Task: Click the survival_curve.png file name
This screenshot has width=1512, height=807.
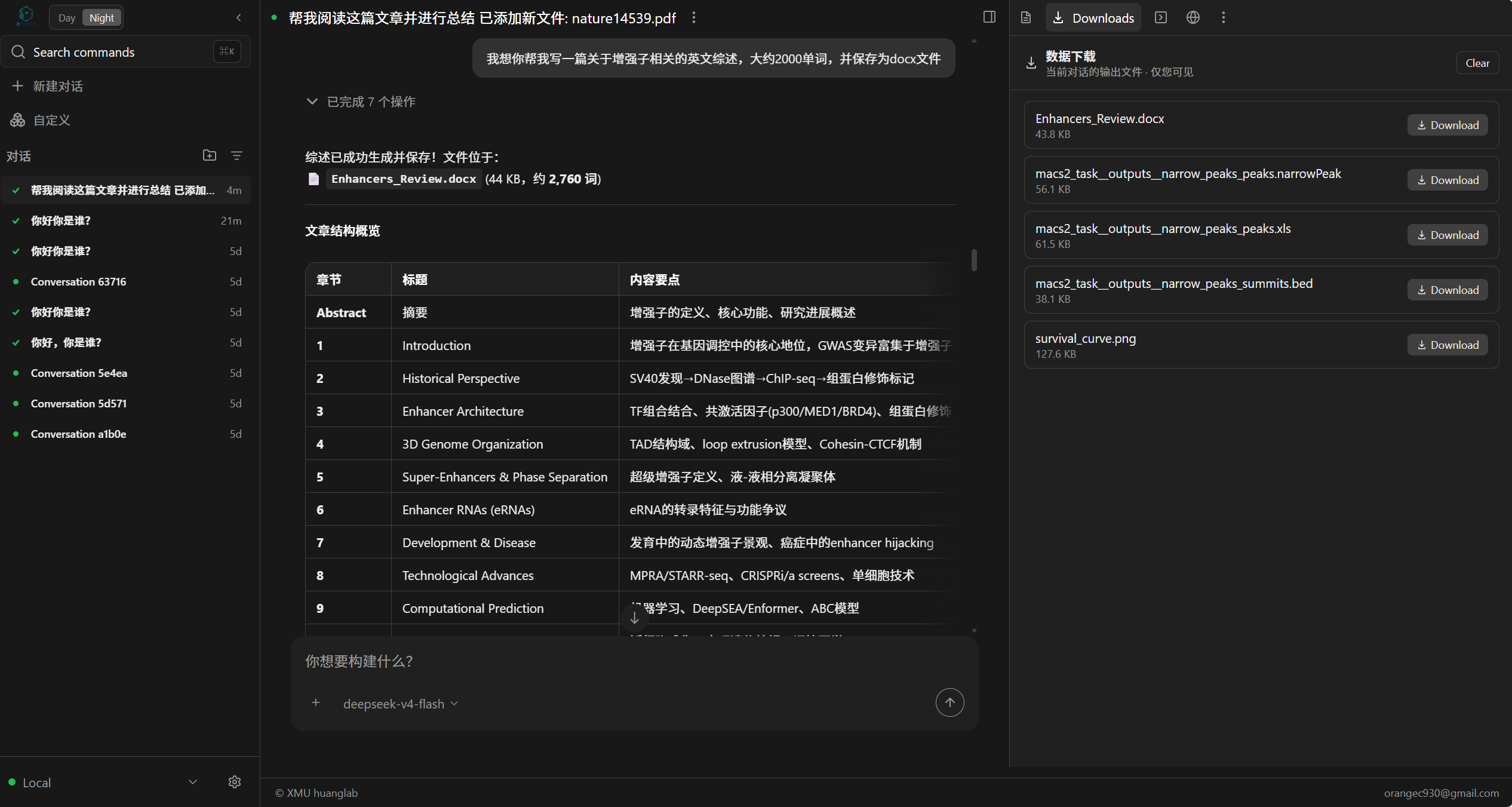Action: (x=1085, y=338)
